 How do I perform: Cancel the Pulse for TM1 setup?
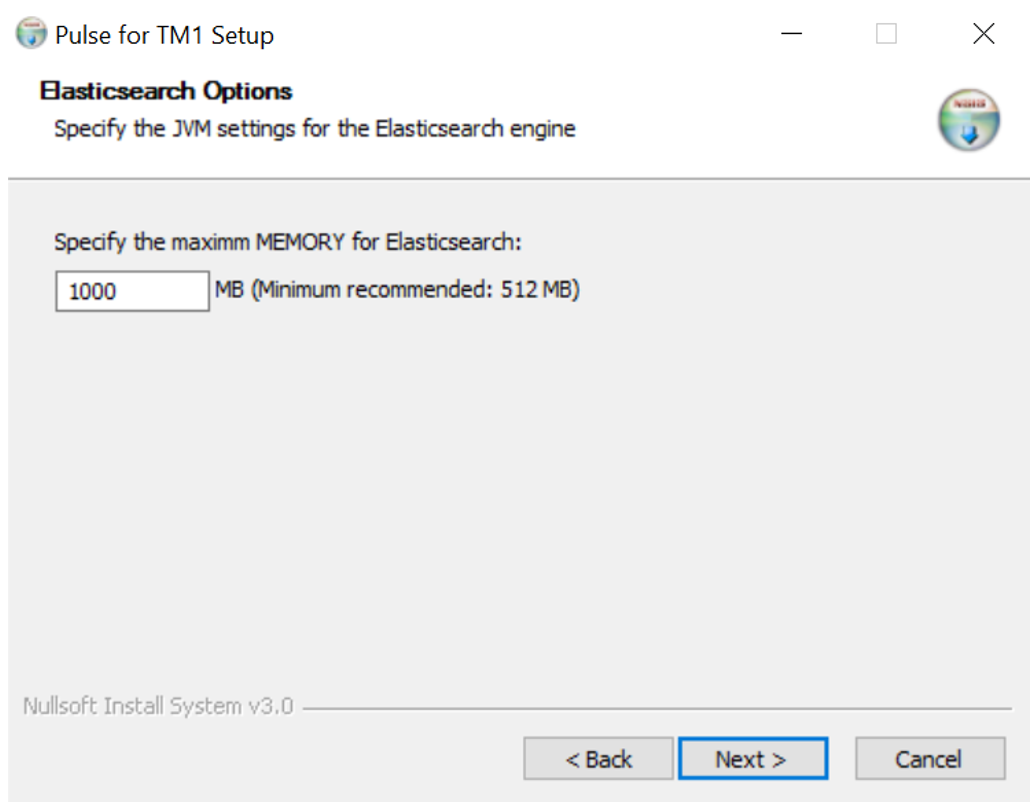930,758
